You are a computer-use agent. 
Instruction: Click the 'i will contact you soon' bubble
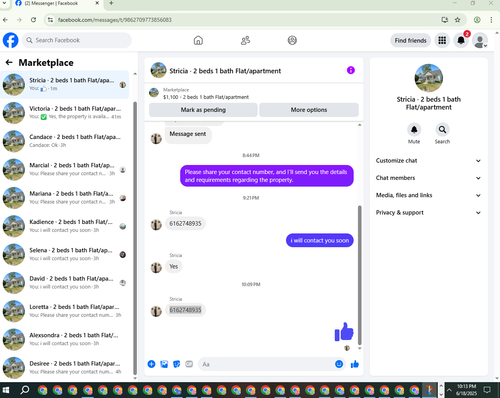(320, 240)
